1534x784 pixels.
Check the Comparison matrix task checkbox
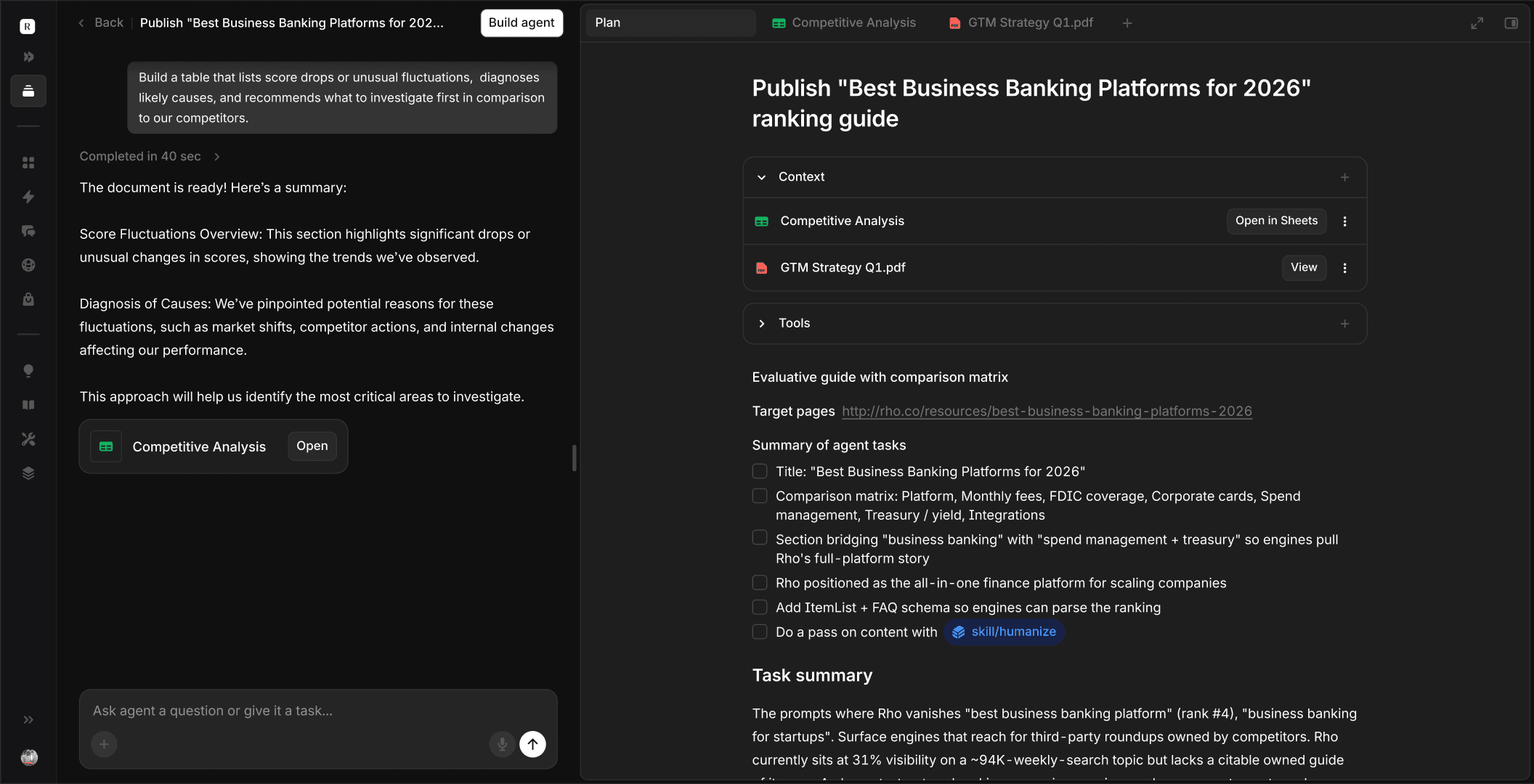click(x=759, y=496)
